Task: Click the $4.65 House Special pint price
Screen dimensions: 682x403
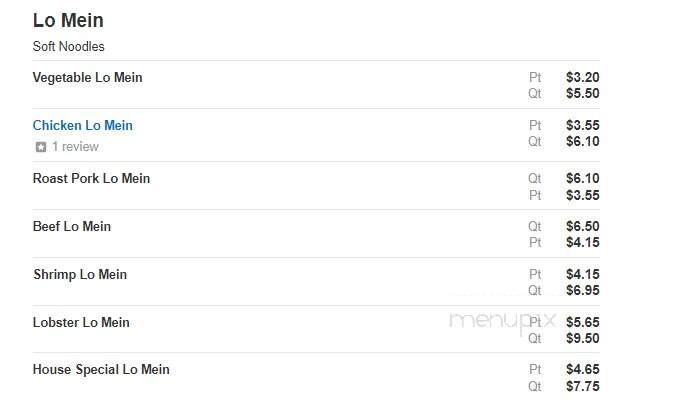Action: tap(583, 370)
